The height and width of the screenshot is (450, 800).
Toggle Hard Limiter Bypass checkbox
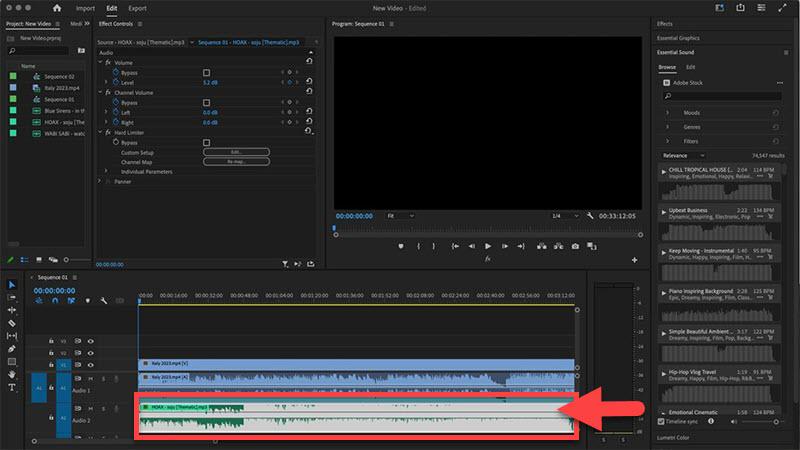(207, 143)
